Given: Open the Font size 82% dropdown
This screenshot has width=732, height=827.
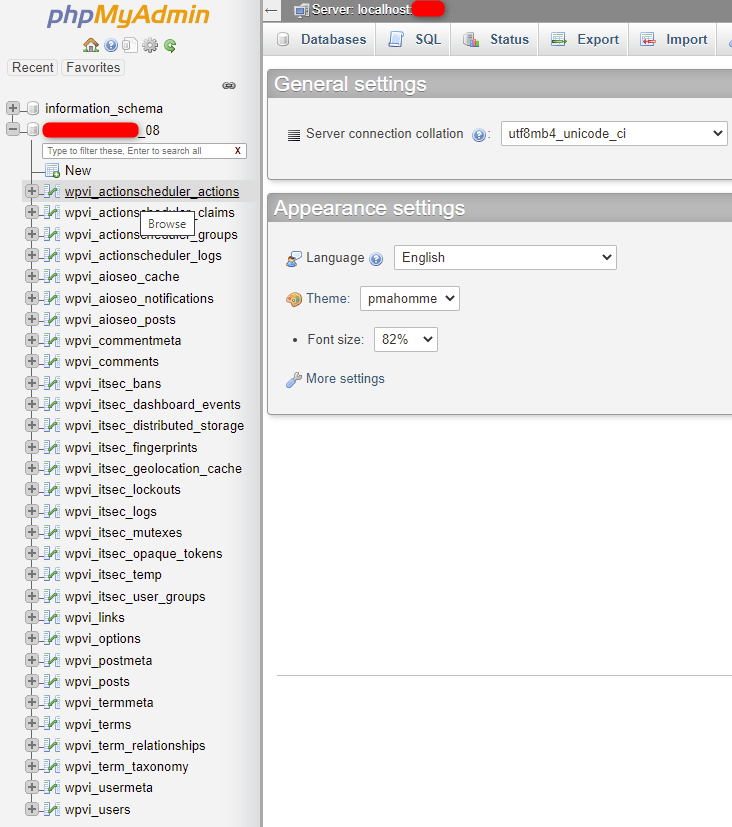Looking at the screenshot, I should click(x=406, y=339).
